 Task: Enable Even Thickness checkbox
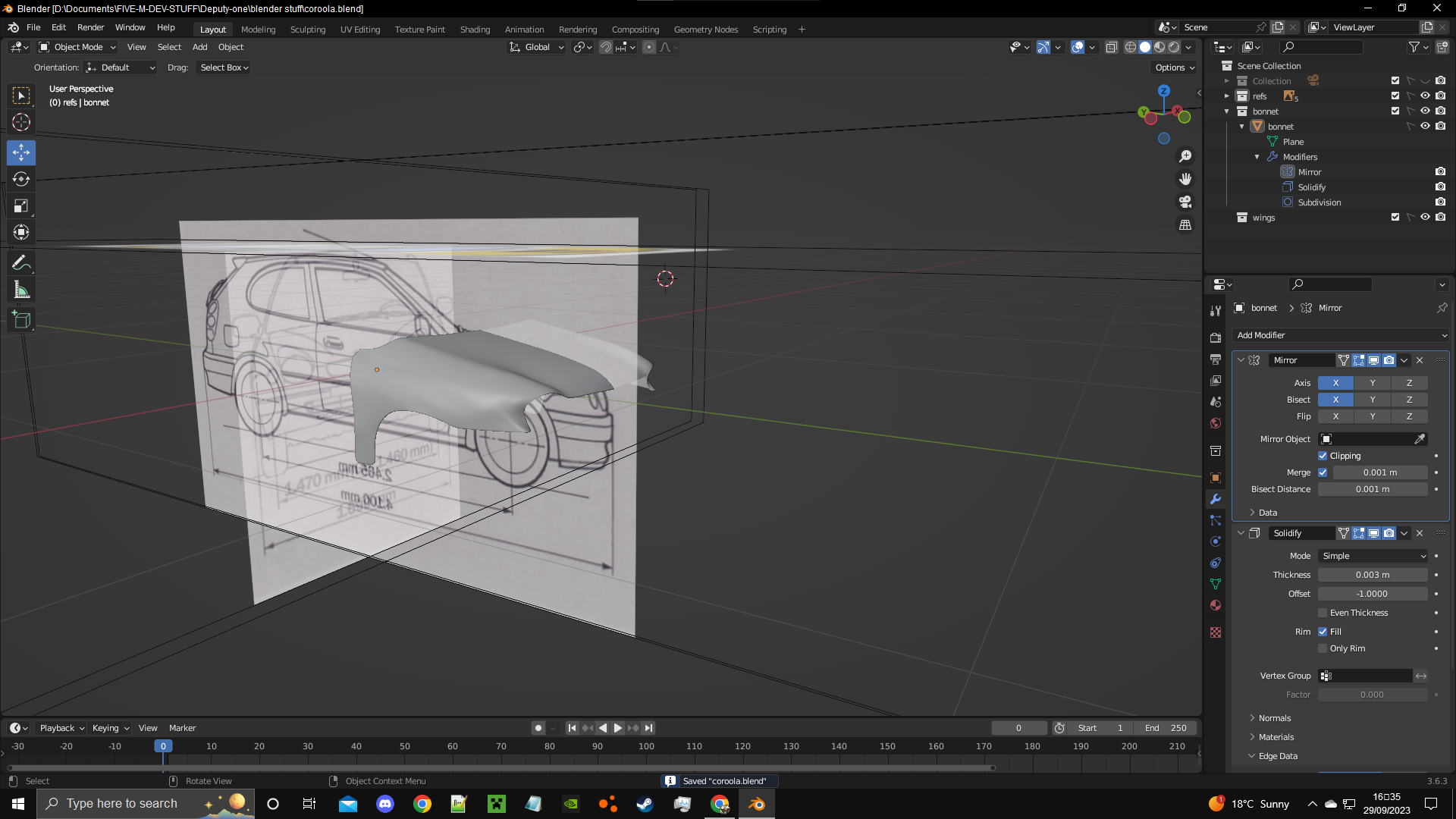[x=1323, y=613]
